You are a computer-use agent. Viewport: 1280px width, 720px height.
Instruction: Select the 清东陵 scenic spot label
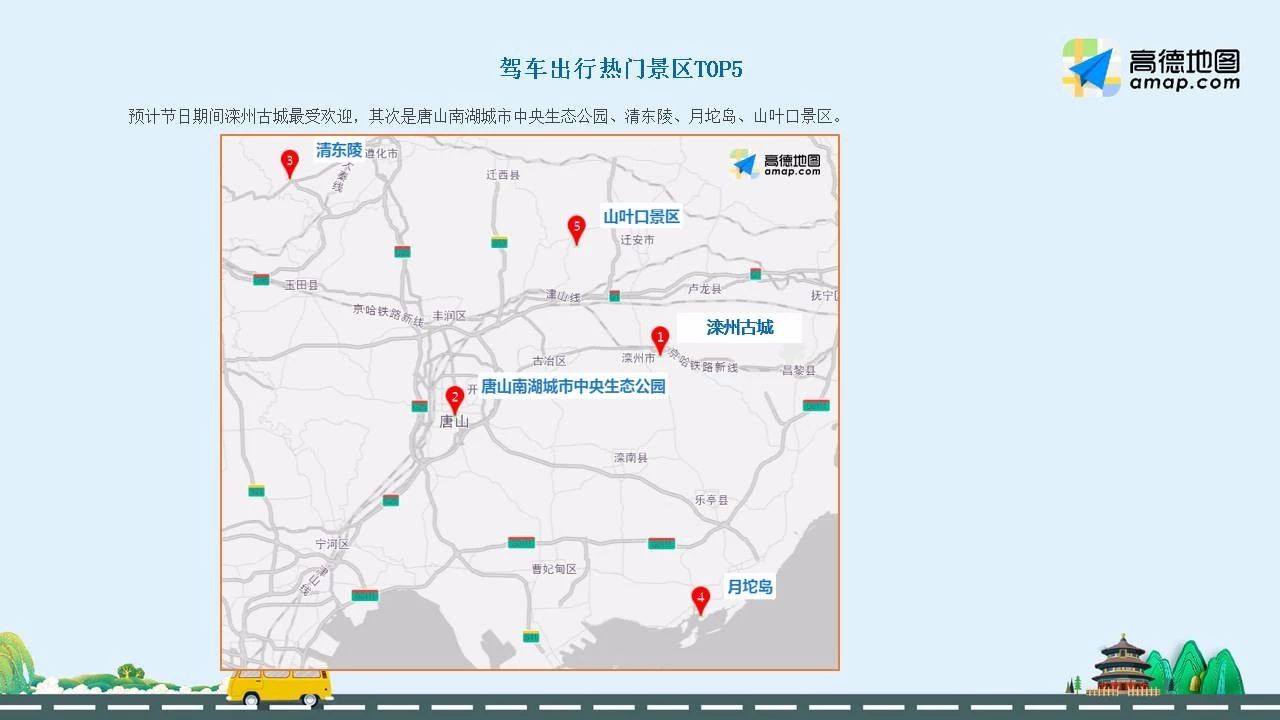339,150
